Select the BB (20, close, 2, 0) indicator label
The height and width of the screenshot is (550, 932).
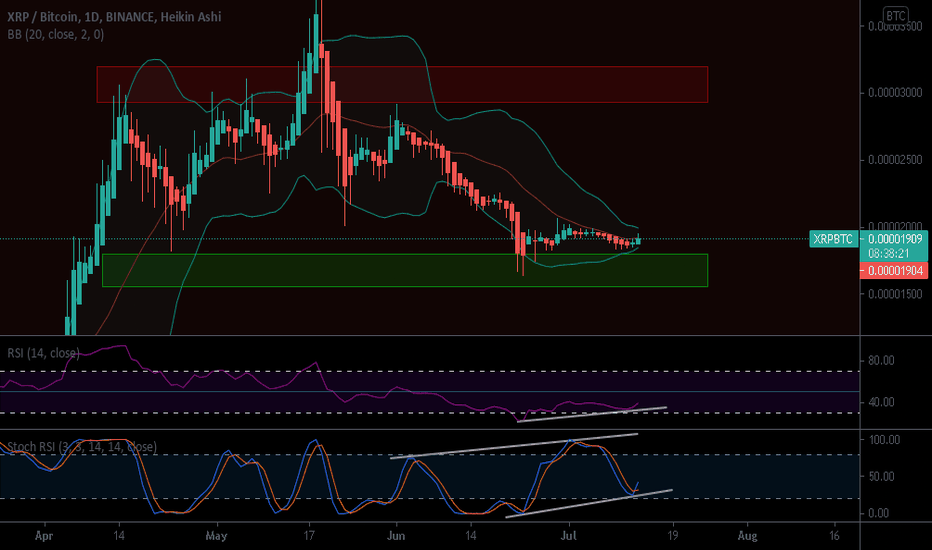(x=56, y=34)
